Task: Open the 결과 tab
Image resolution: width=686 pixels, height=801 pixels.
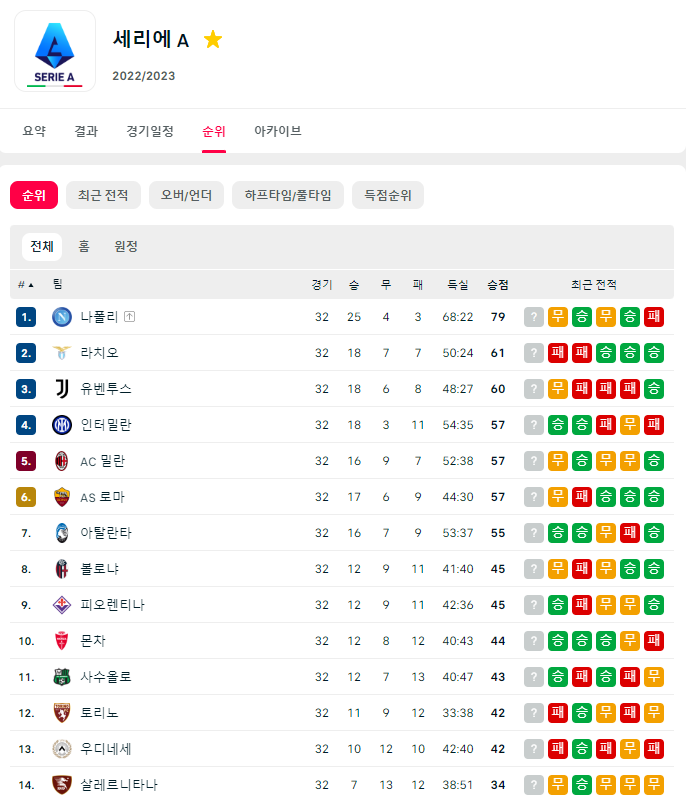Action: pyautogui.click(x=86, y=131)
